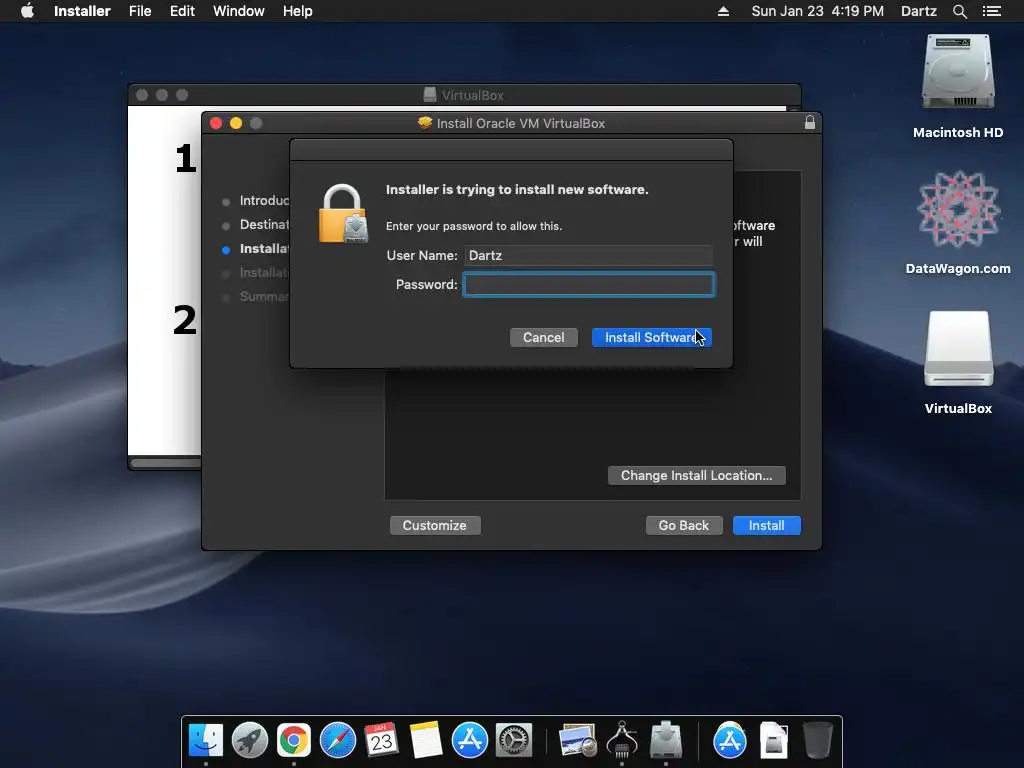1024x768 pixels.
Task: Open Notes app in the Dock
Action: (426, 741)
